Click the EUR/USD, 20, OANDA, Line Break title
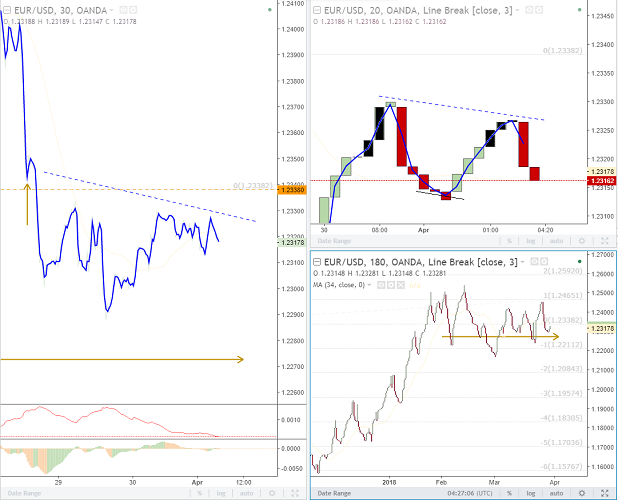618x500 pixels. (x=418, y=10)
